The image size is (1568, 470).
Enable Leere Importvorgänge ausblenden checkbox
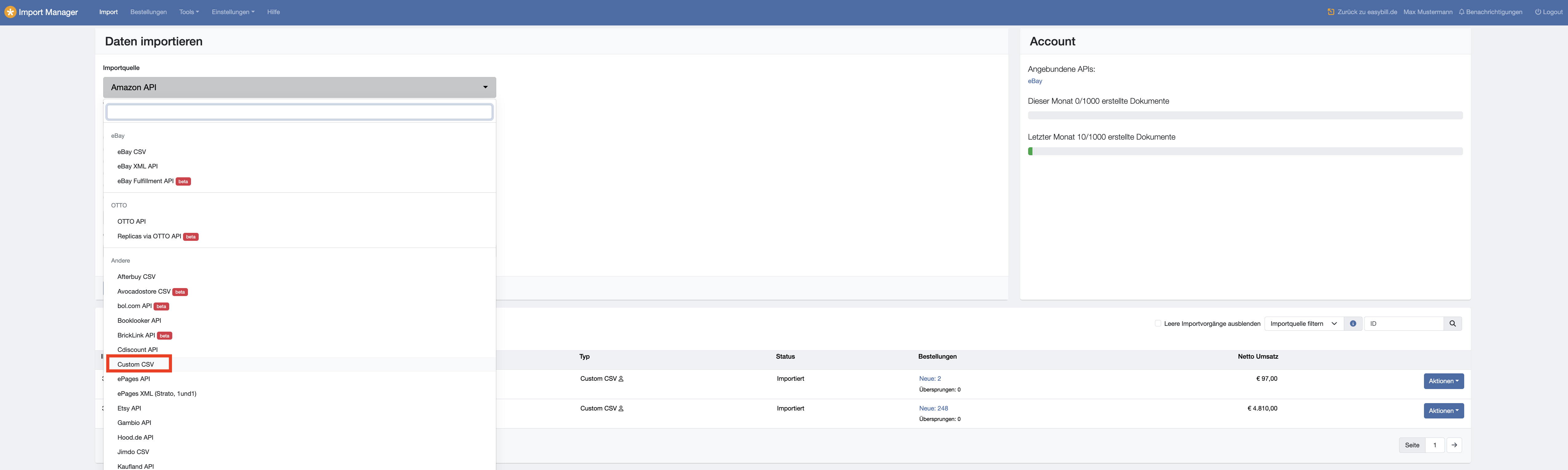click(1158, 323)
